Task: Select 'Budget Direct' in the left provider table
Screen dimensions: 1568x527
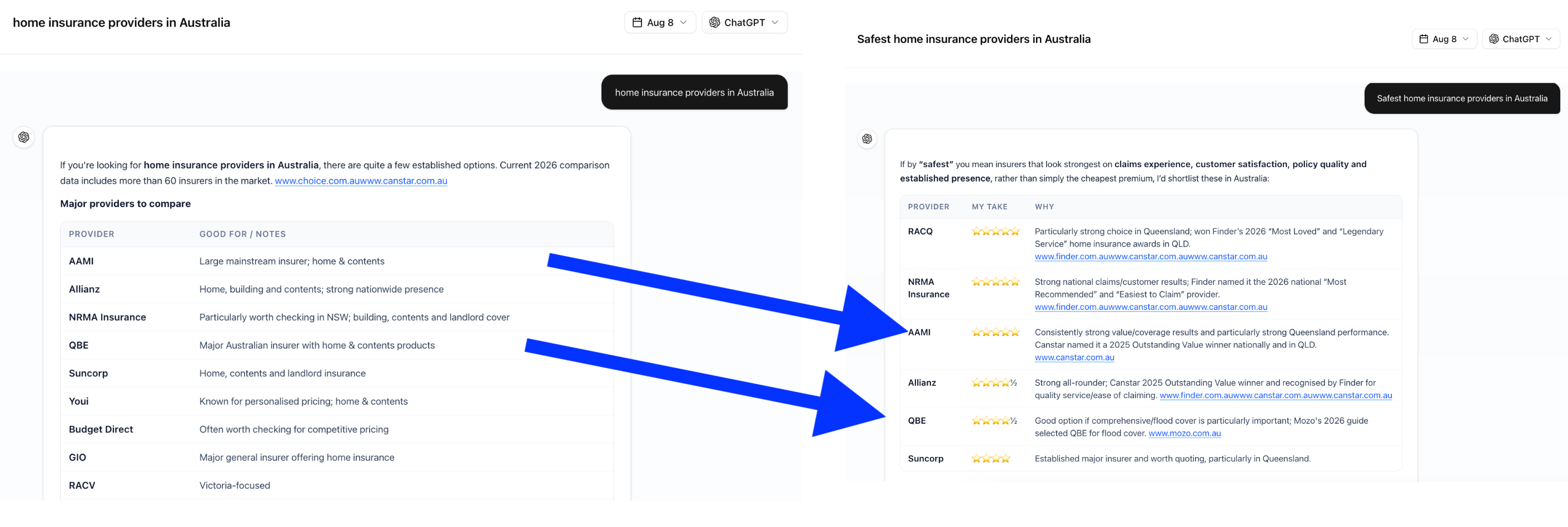Action: (101, 429)
